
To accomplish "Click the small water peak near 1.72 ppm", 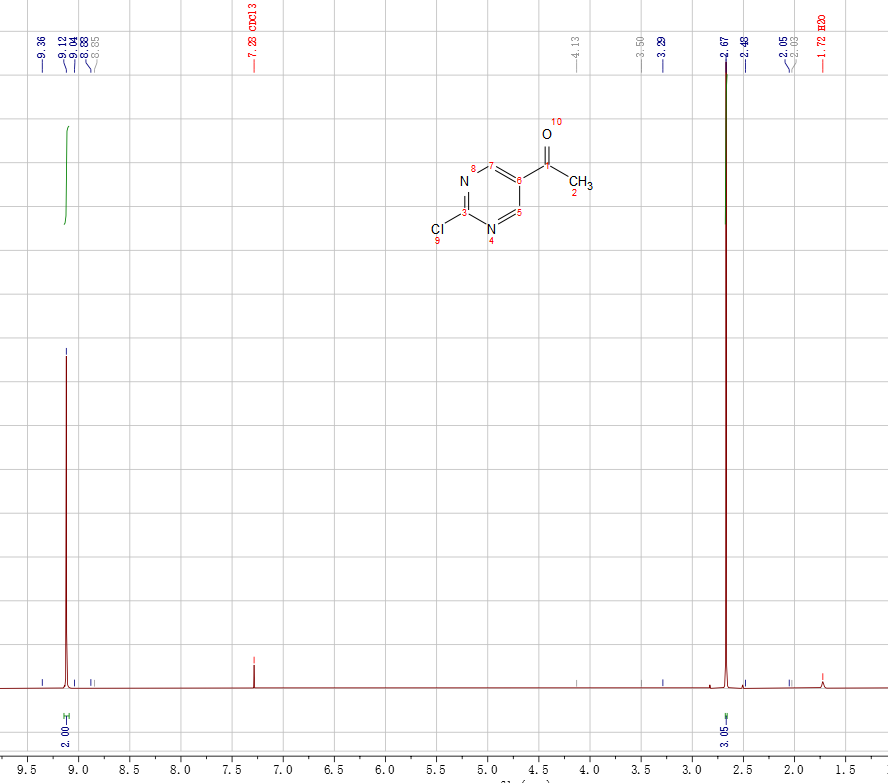I will pos(822,684).
